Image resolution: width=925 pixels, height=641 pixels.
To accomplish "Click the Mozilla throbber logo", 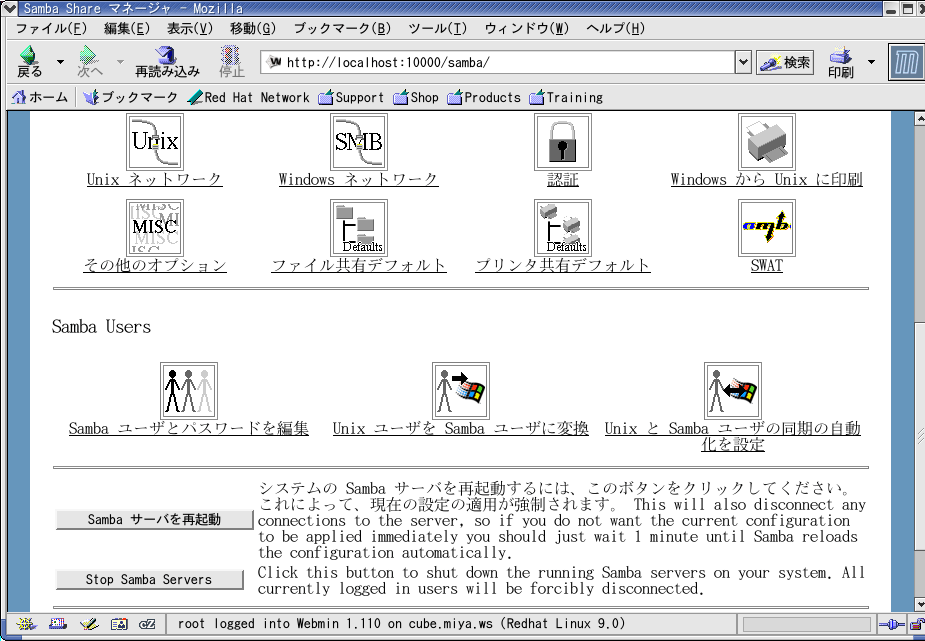I will [x=906, y=62].
